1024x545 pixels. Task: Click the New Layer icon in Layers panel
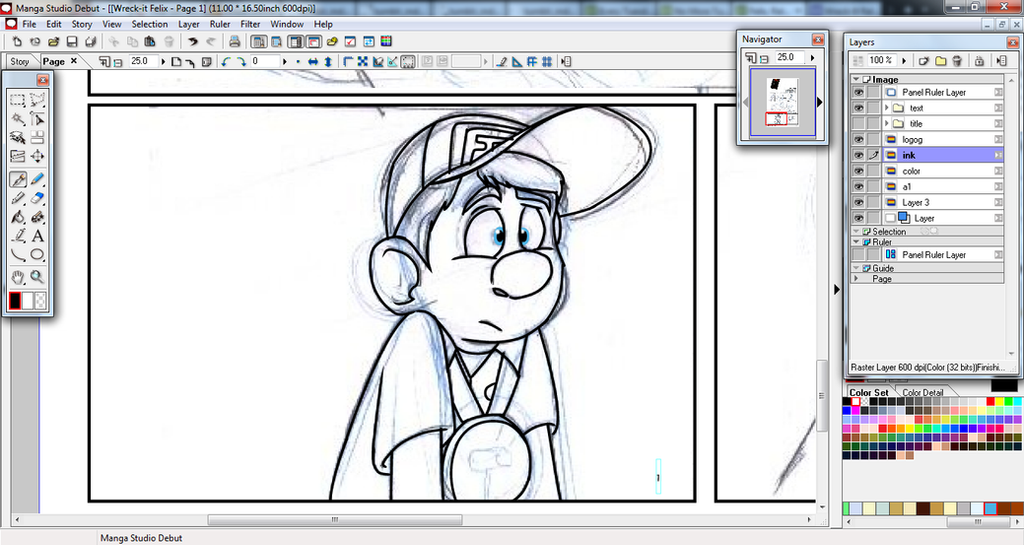click(923, 61)
